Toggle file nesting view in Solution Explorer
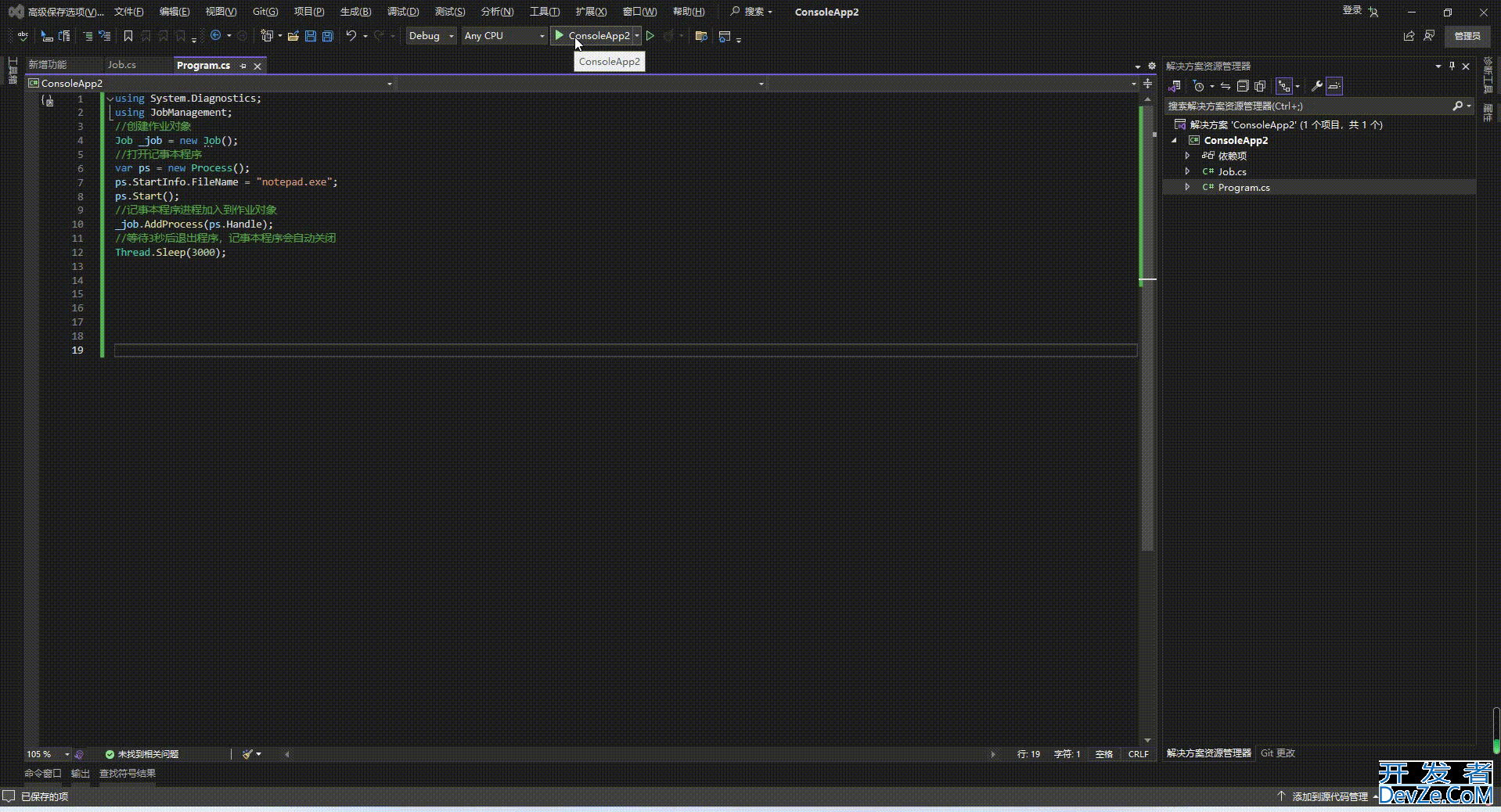Screen dimensions: 1501x812 pos(1283,86)
